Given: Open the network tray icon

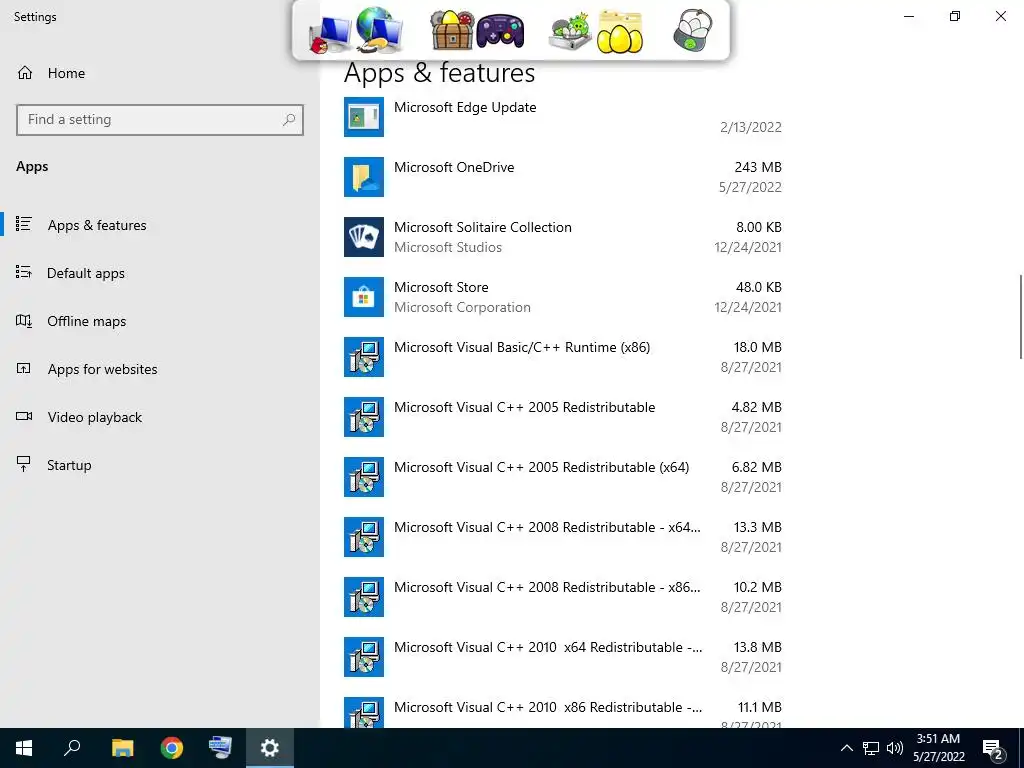Looking at the screenshot, I should (871, 748).
